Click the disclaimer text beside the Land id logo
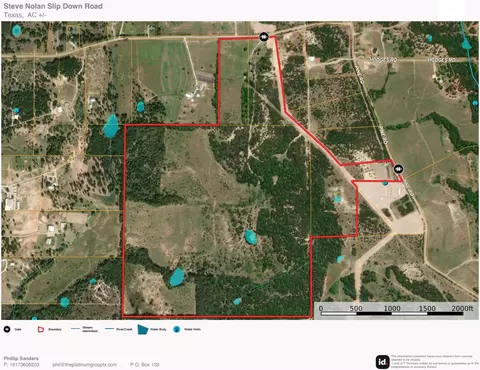This screenshot has height=370, width=480. tap(435, 361)
